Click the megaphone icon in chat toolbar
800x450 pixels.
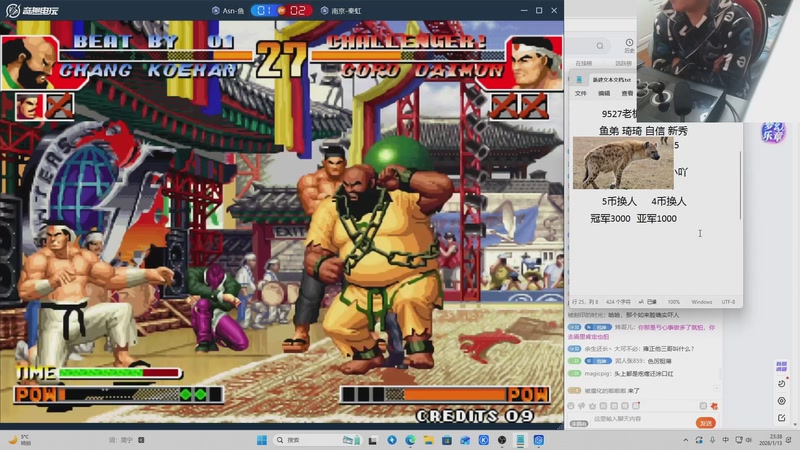click(582, 406)
